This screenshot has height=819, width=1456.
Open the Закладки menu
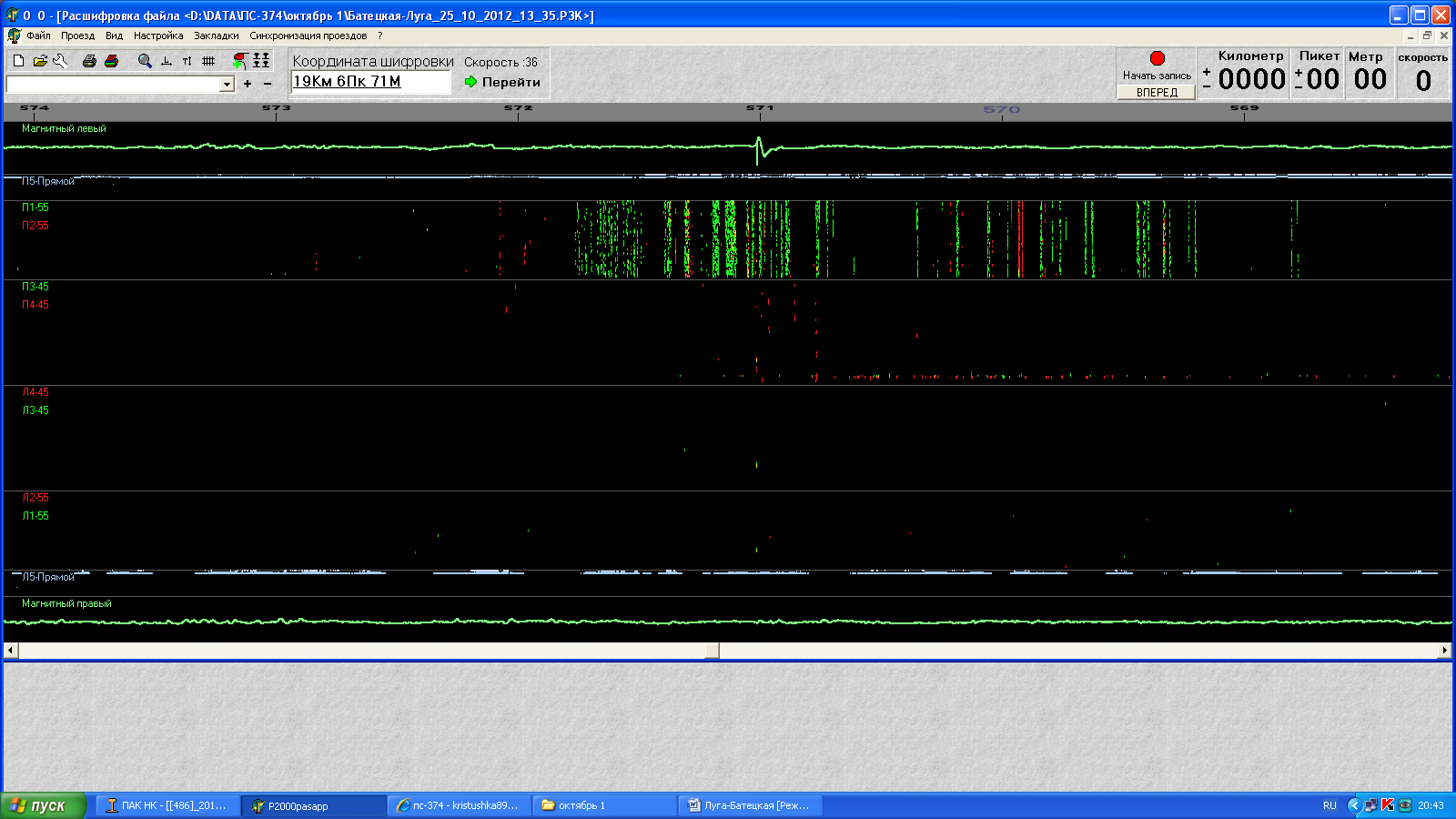(x=216, y=35)
